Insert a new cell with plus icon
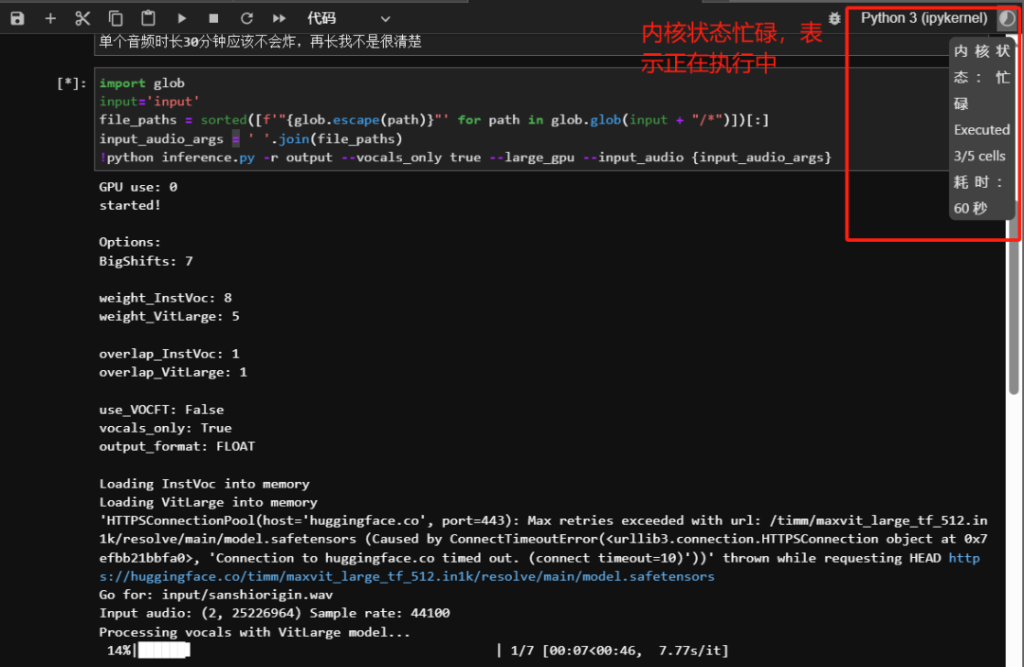 (x=50, y=18)
